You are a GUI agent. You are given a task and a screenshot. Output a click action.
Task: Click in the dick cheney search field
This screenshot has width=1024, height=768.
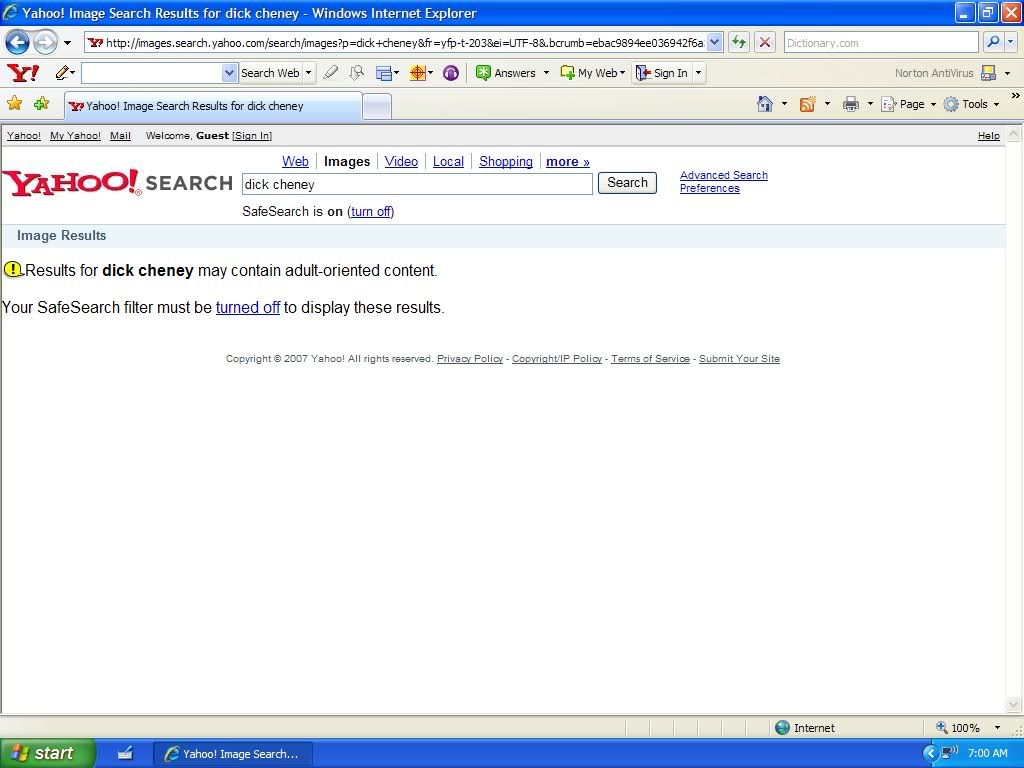pos(417,184)
